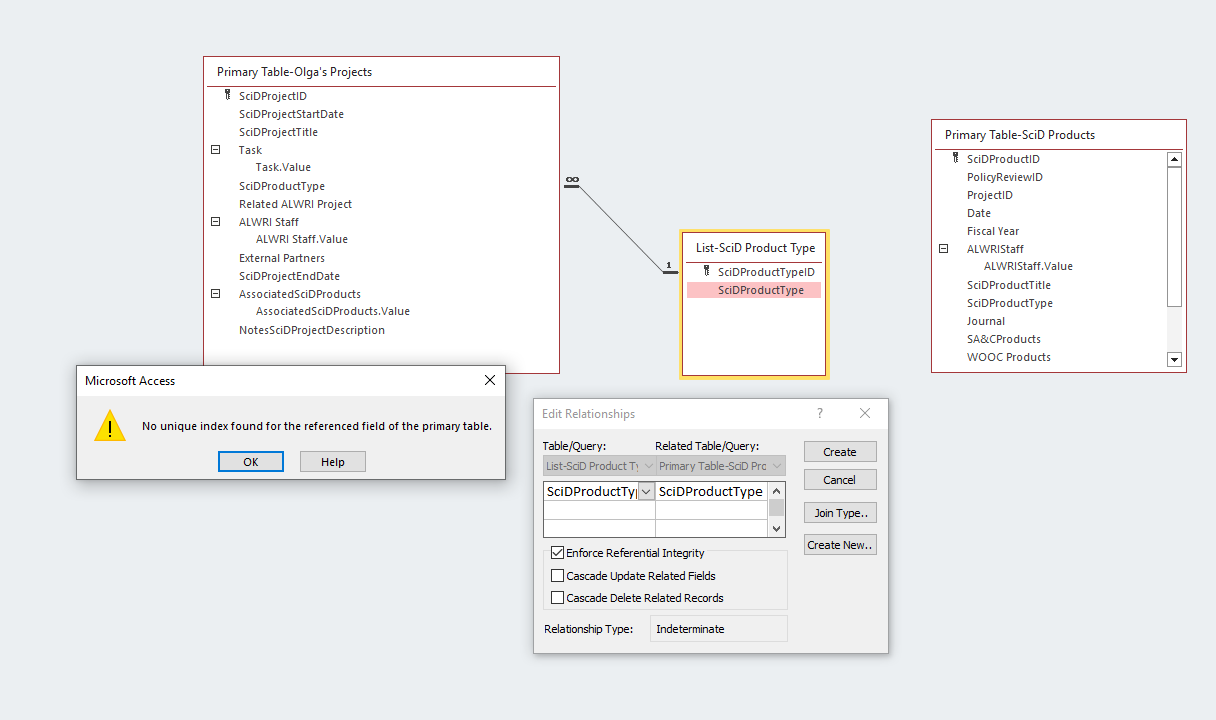The image size is (1216, 720).
Task: Click the scroll-down arrow in the SciD Products table
Action: (x=1175, y=359)
